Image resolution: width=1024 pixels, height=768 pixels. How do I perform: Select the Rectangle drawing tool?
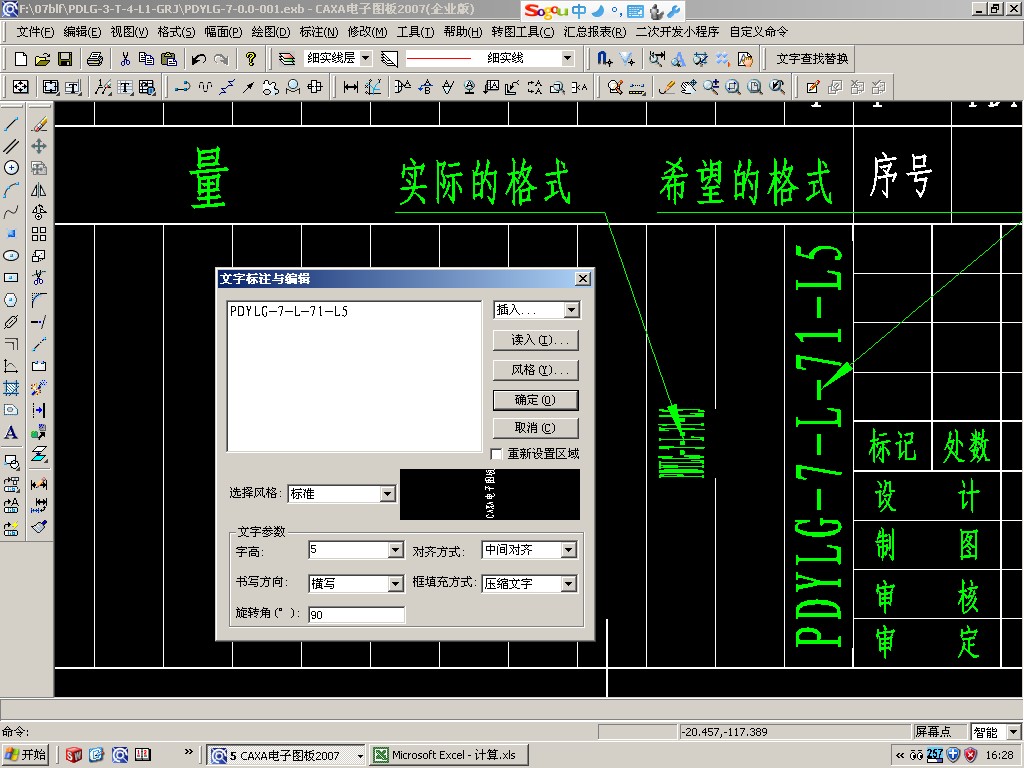(11, 278)
